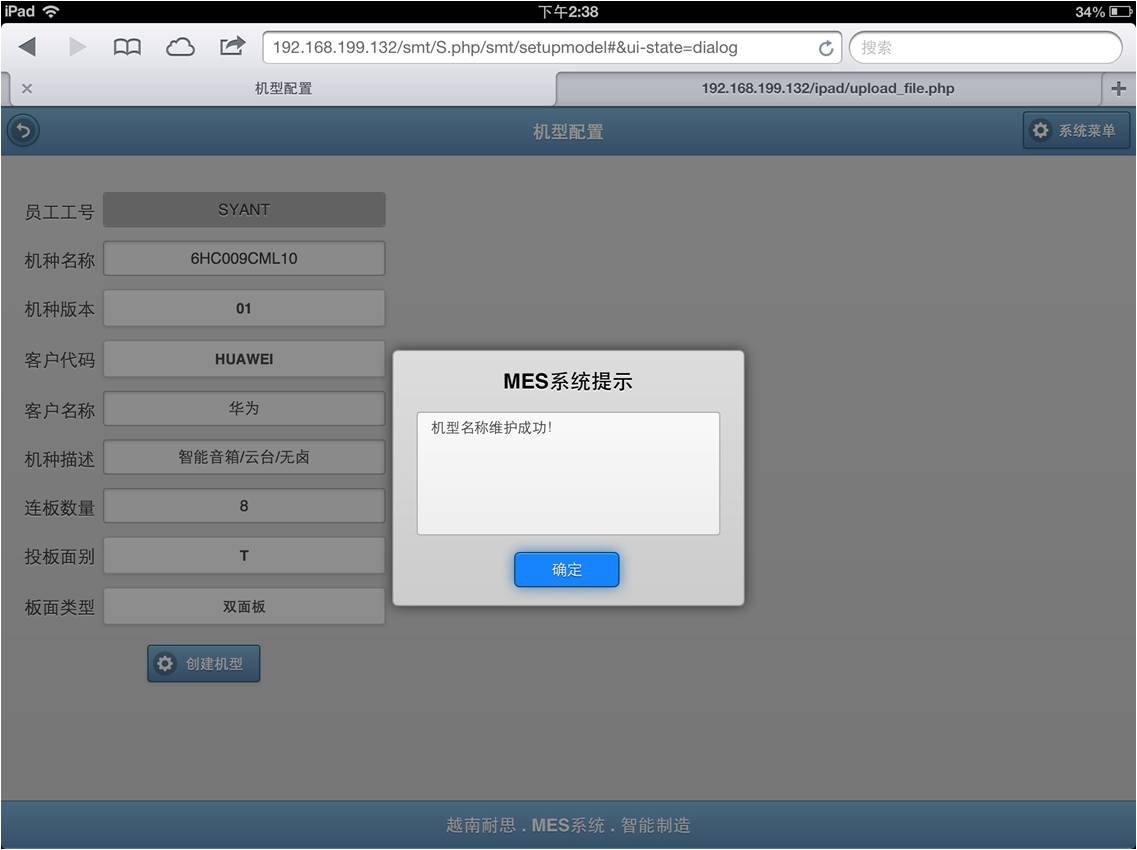Open iCloud tabs cloud icon
Screen dimensions: 1137x850
coord(180,47)
